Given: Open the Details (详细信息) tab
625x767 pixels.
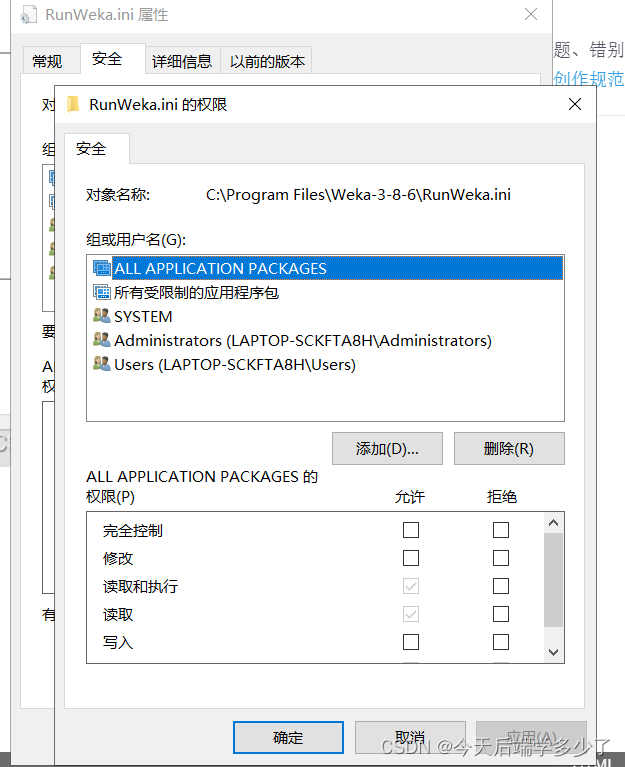Looking at the screenshot, I should tap(182, 61).
